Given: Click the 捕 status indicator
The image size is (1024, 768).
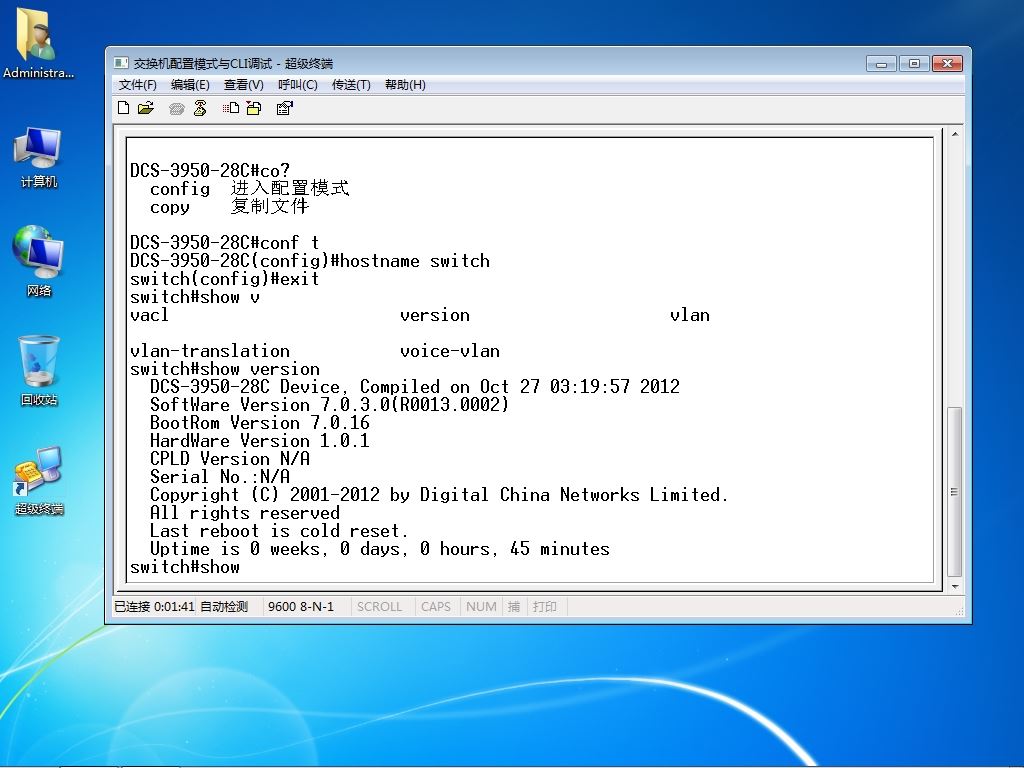Looking at the screenshot, I should point(514,607).
